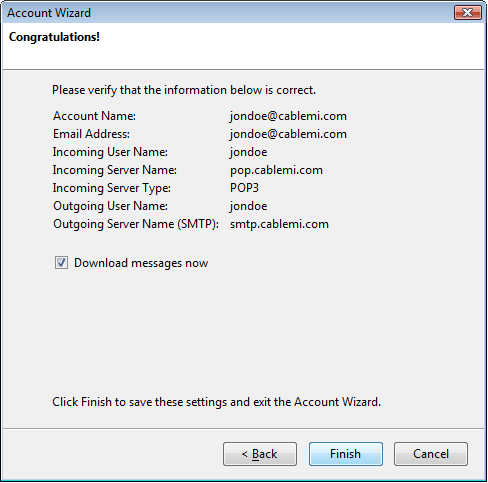Click the Outgoing User Name value jondoe

249,206
